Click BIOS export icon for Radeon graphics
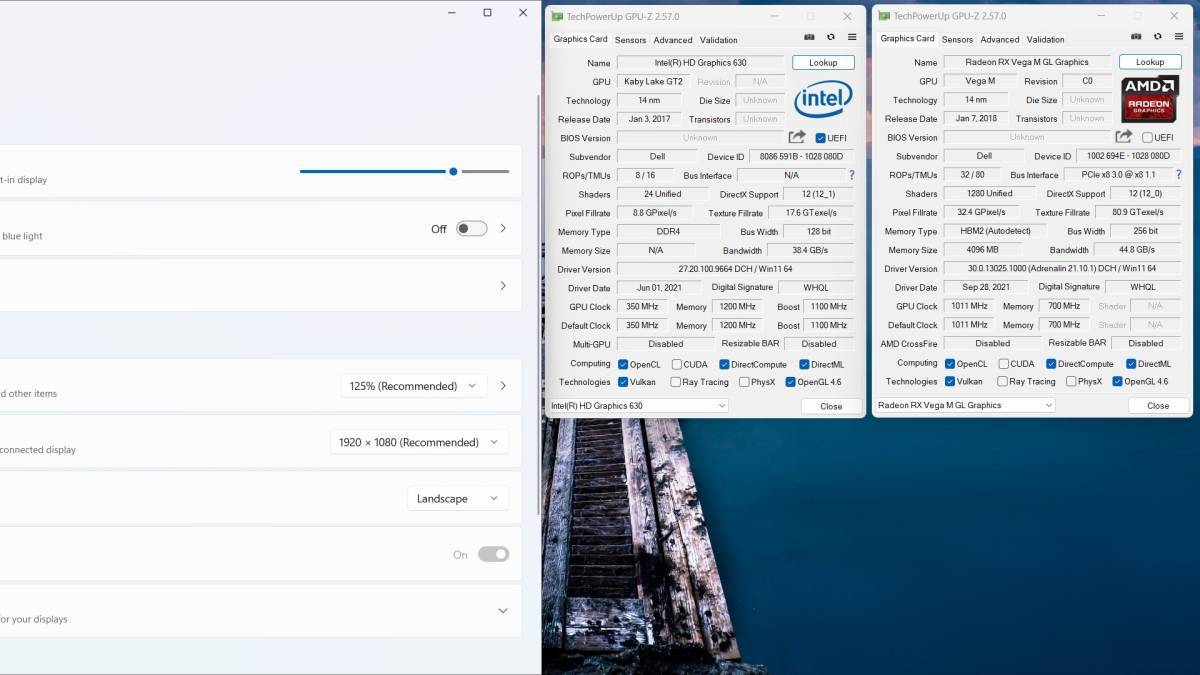 pos(1124,136)
